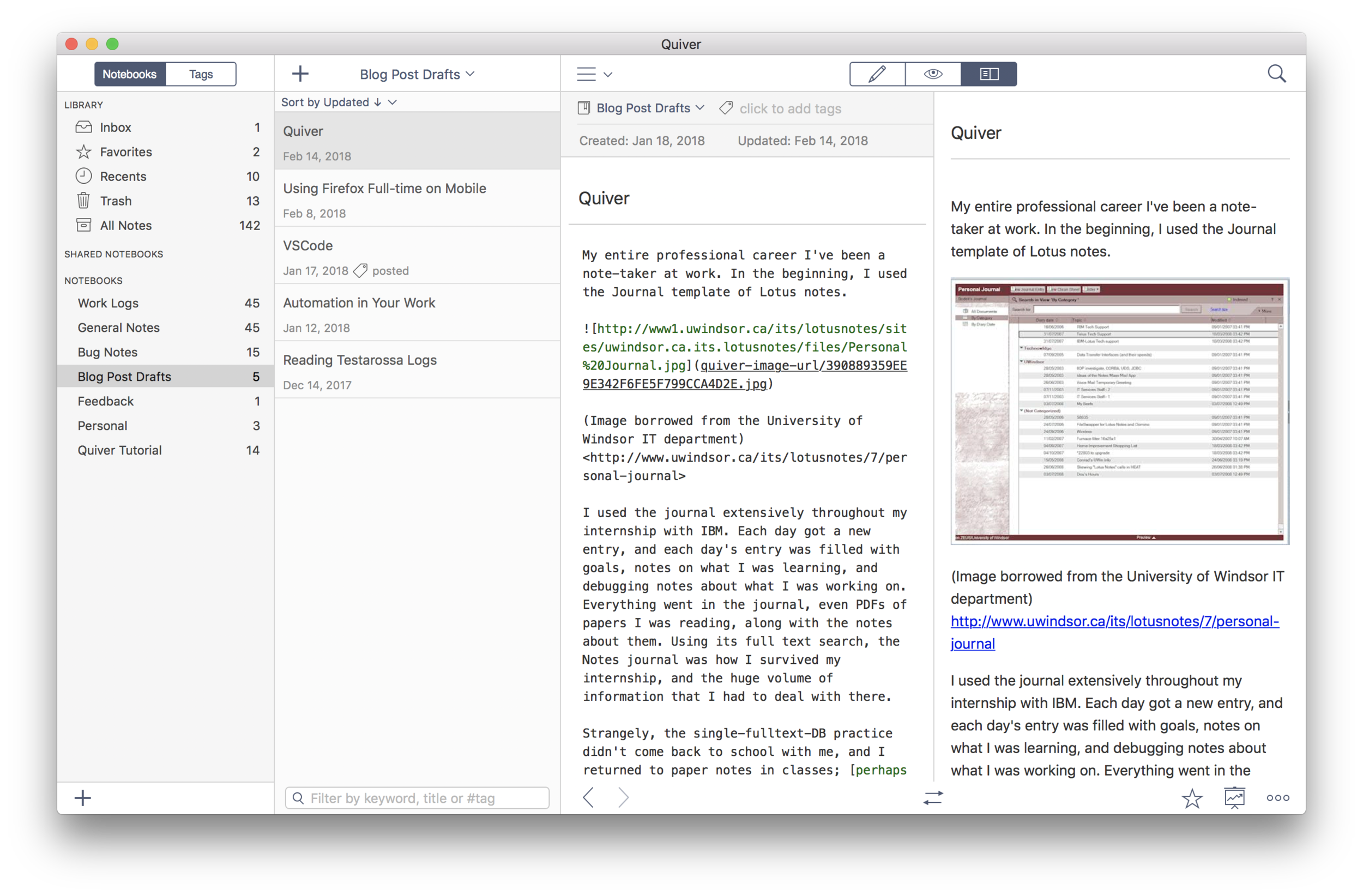
Task: Switch to the Notebooks tab
Action: (130, 74)
